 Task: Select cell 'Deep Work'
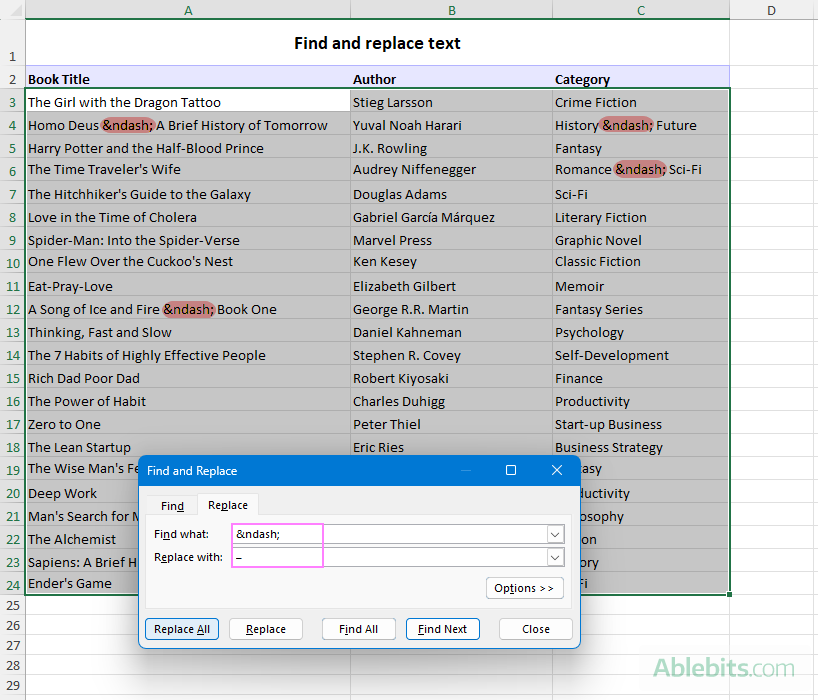point(82,492)
